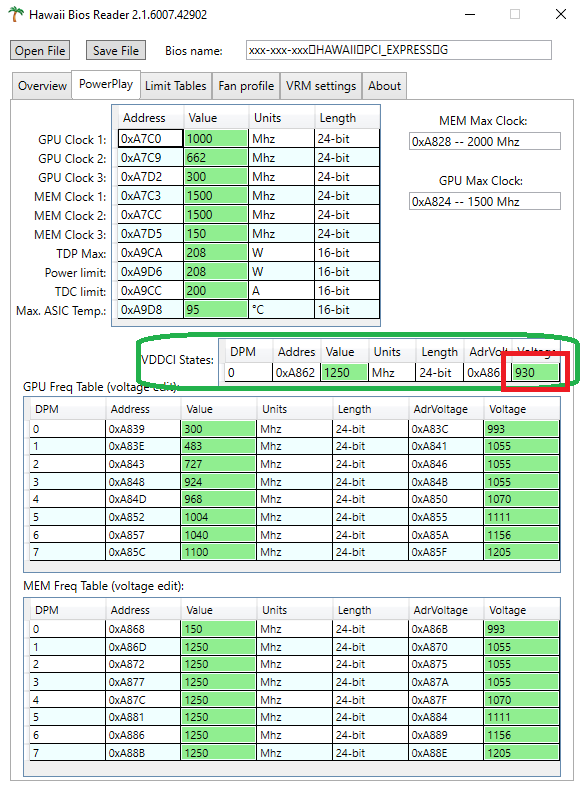Image resolution: width=583 pixels, height=790 pixels.
Task: Click MEM Freq AdrVoltage cell 0xA88E
Action: pyautogui.click(x=446, y=753)
